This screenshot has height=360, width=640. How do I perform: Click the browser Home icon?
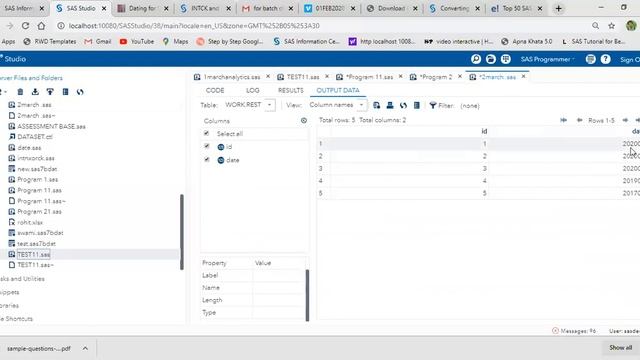[x=41, y=26]
